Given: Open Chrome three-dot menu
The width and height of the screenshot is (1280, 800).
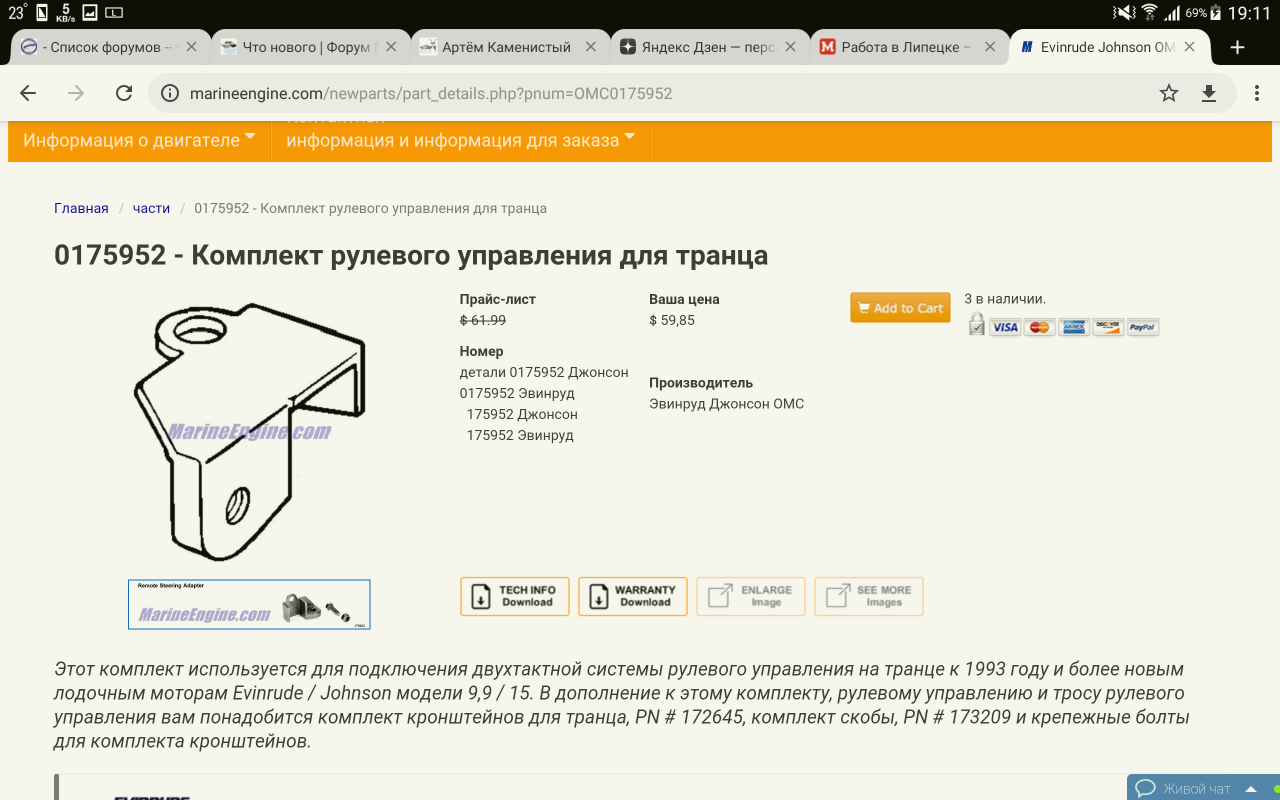Looking at the screenshot, I should [x=1256, y=93].
